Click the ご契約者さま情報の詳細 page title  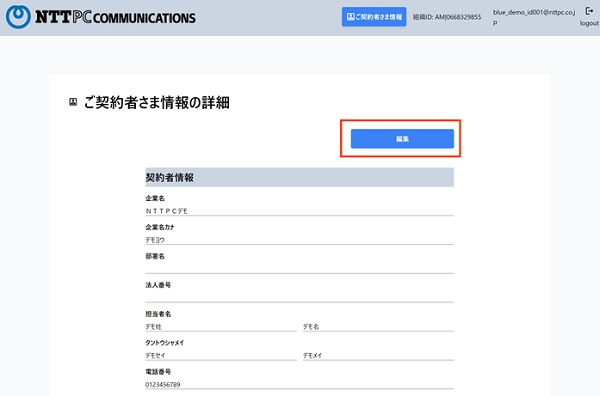[157, 103]
